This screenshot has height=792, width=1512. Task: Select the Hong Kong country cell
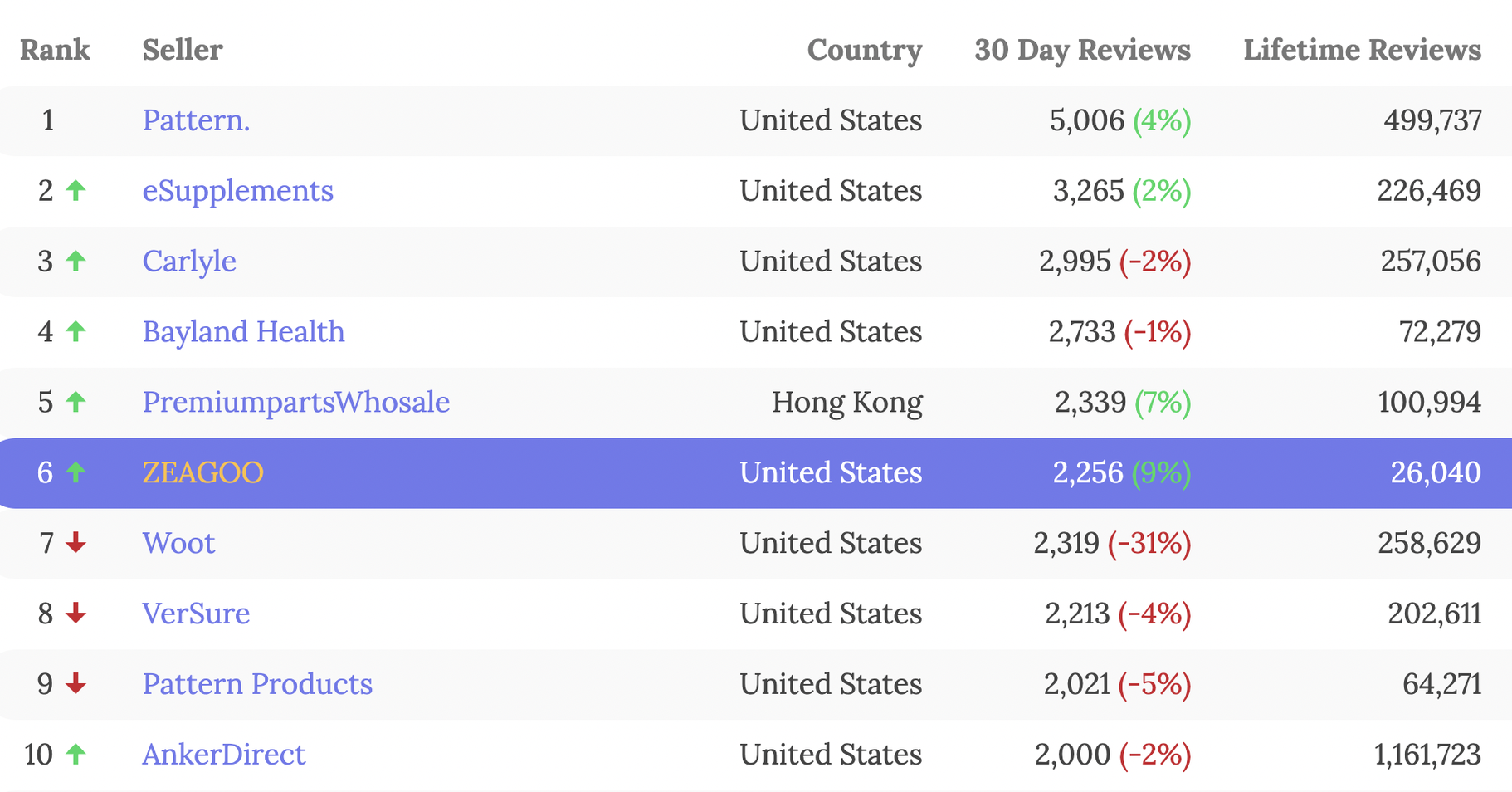click(x=847, y=403)
